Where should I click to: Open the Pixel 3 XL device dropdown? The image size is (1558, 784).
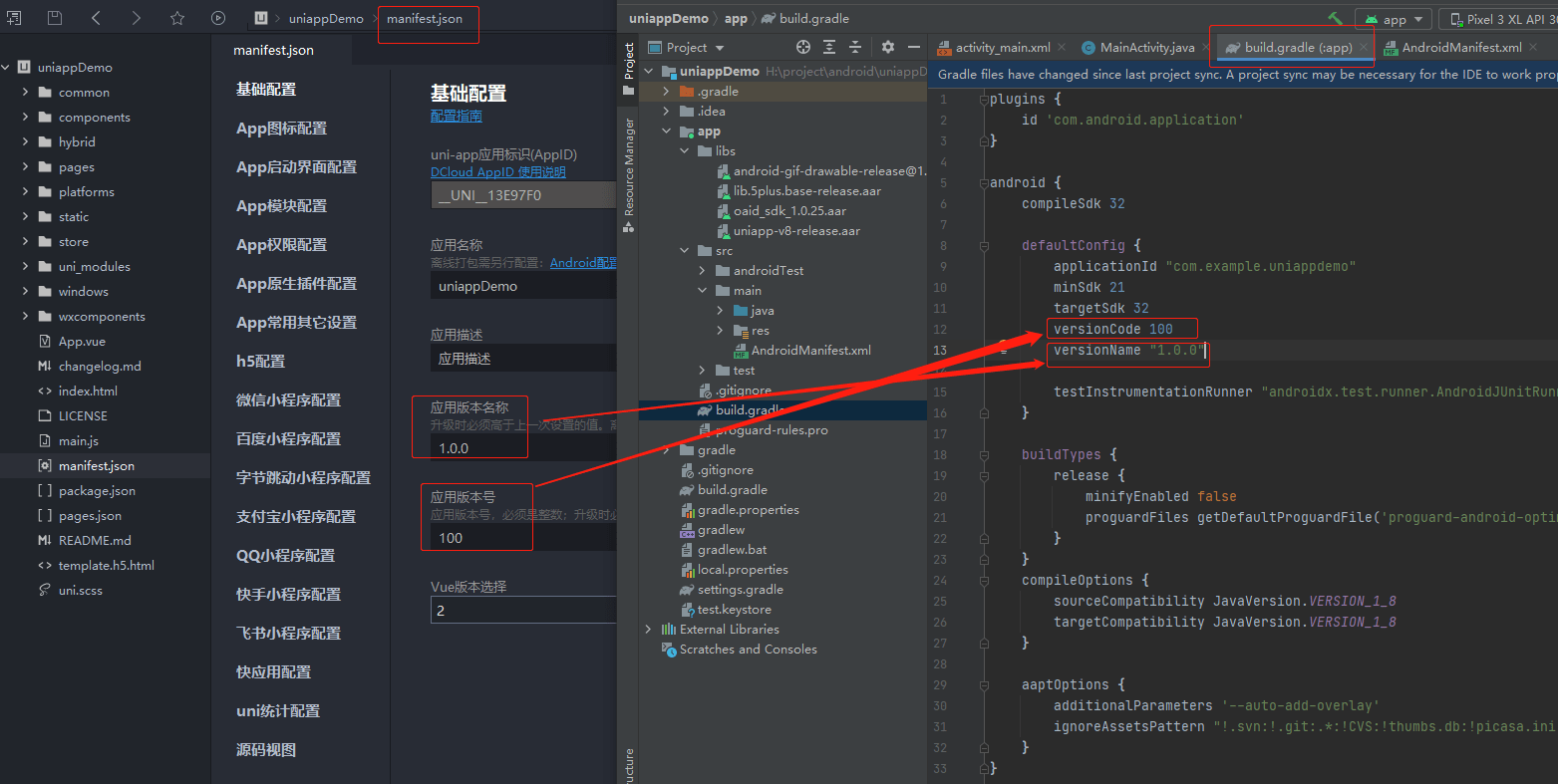click(1498, 19)
